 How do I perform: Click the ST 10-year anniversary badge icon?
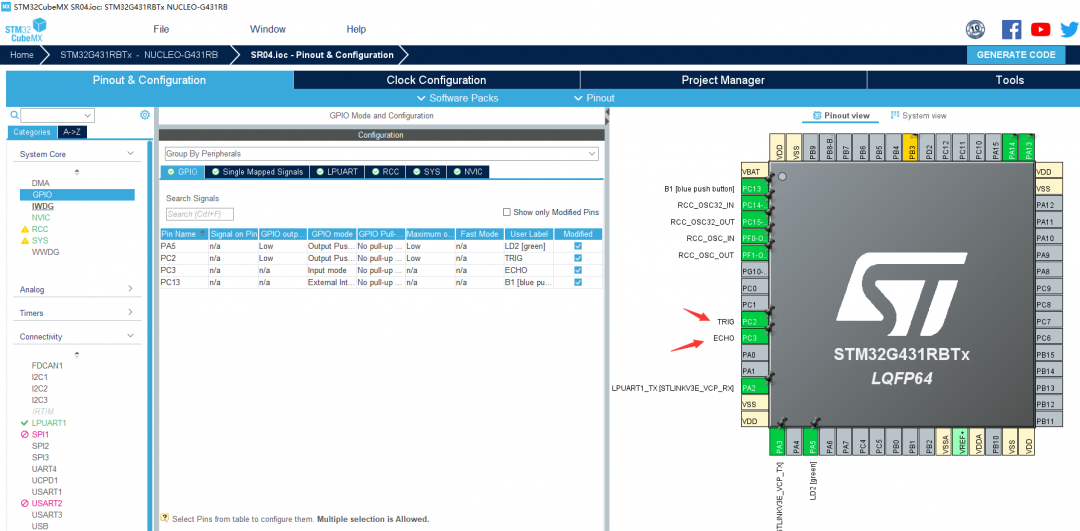975,30
